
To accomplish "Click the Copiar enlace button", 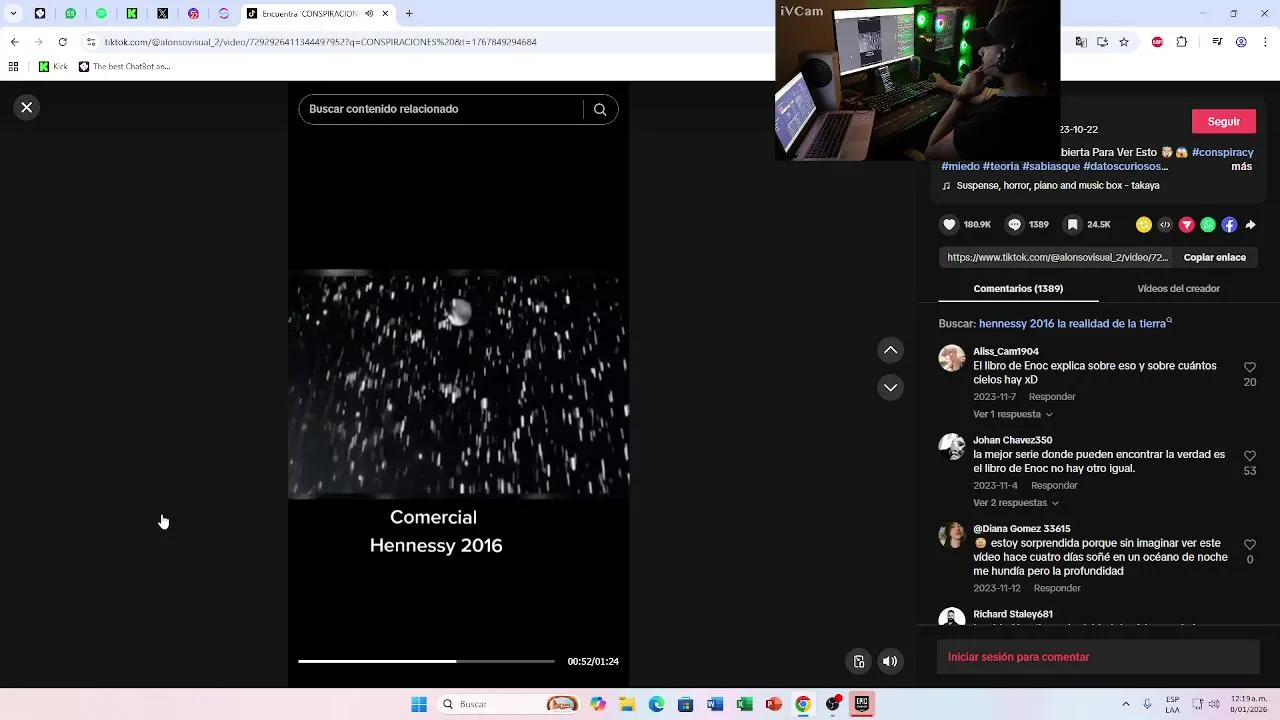I will (x=1214, y=257).
